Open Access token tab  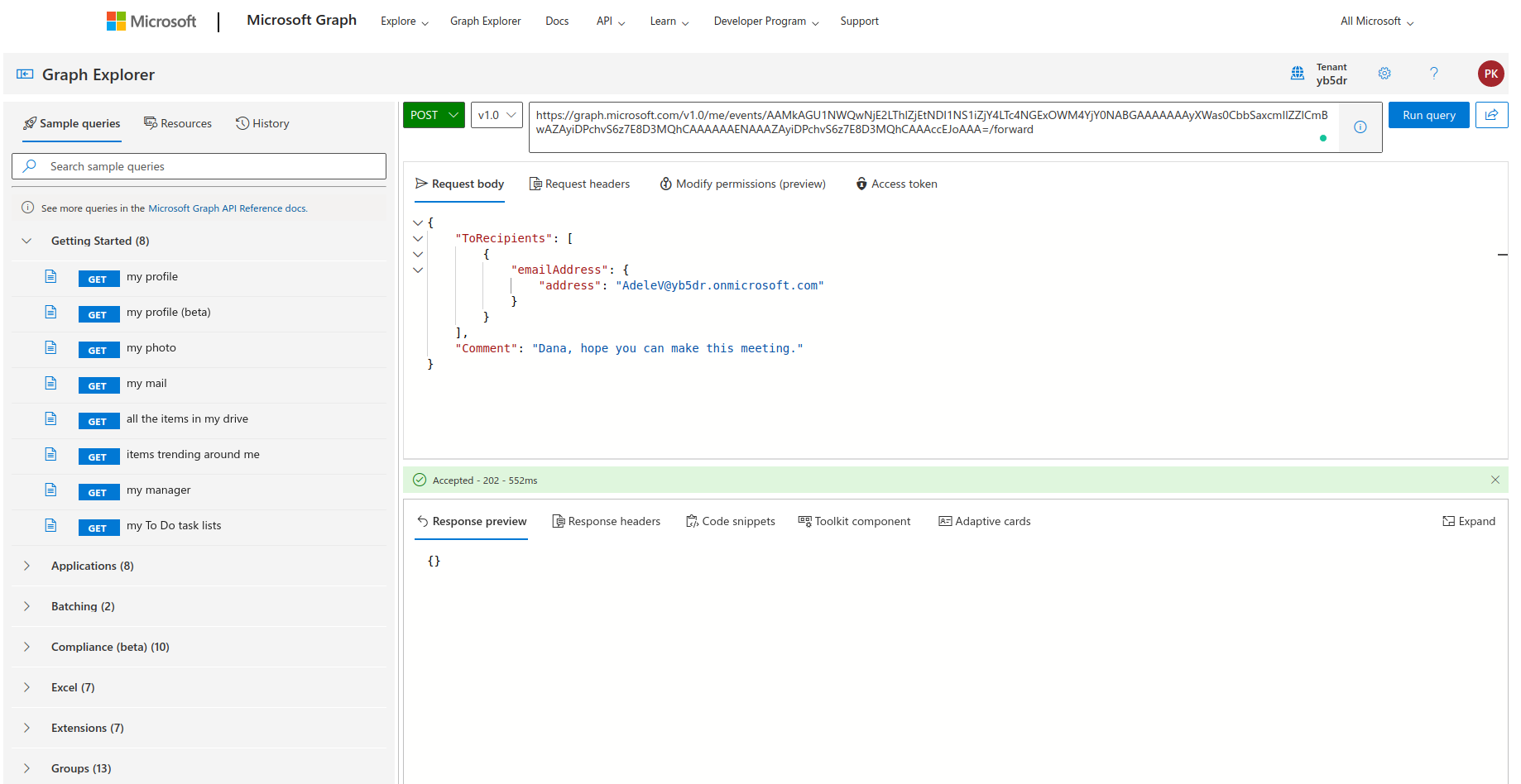coord(896,184)
